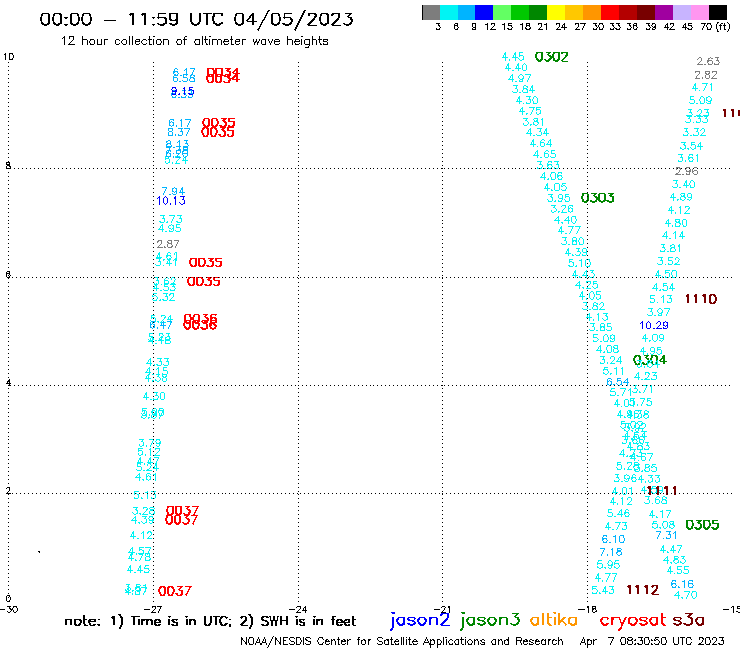Click the -27 longitude axis label
The height and width of the screenshot is (650, 740).
tap(153, 609)
